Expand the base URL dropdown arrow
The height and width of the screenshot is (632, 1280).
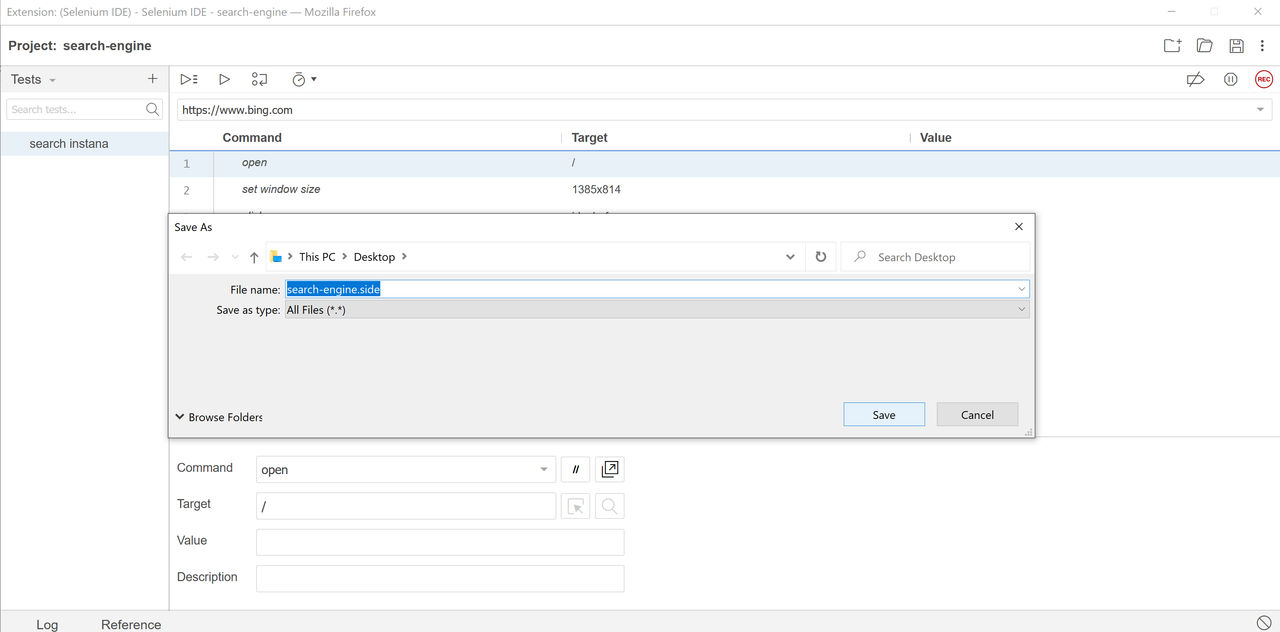click(1261, 110)
